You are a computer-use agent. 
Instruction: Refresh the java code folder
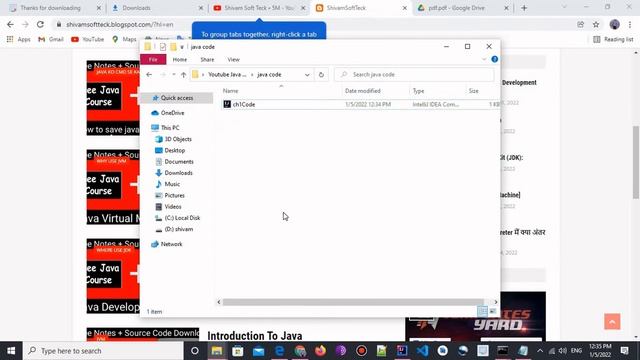tap(321, 75)
